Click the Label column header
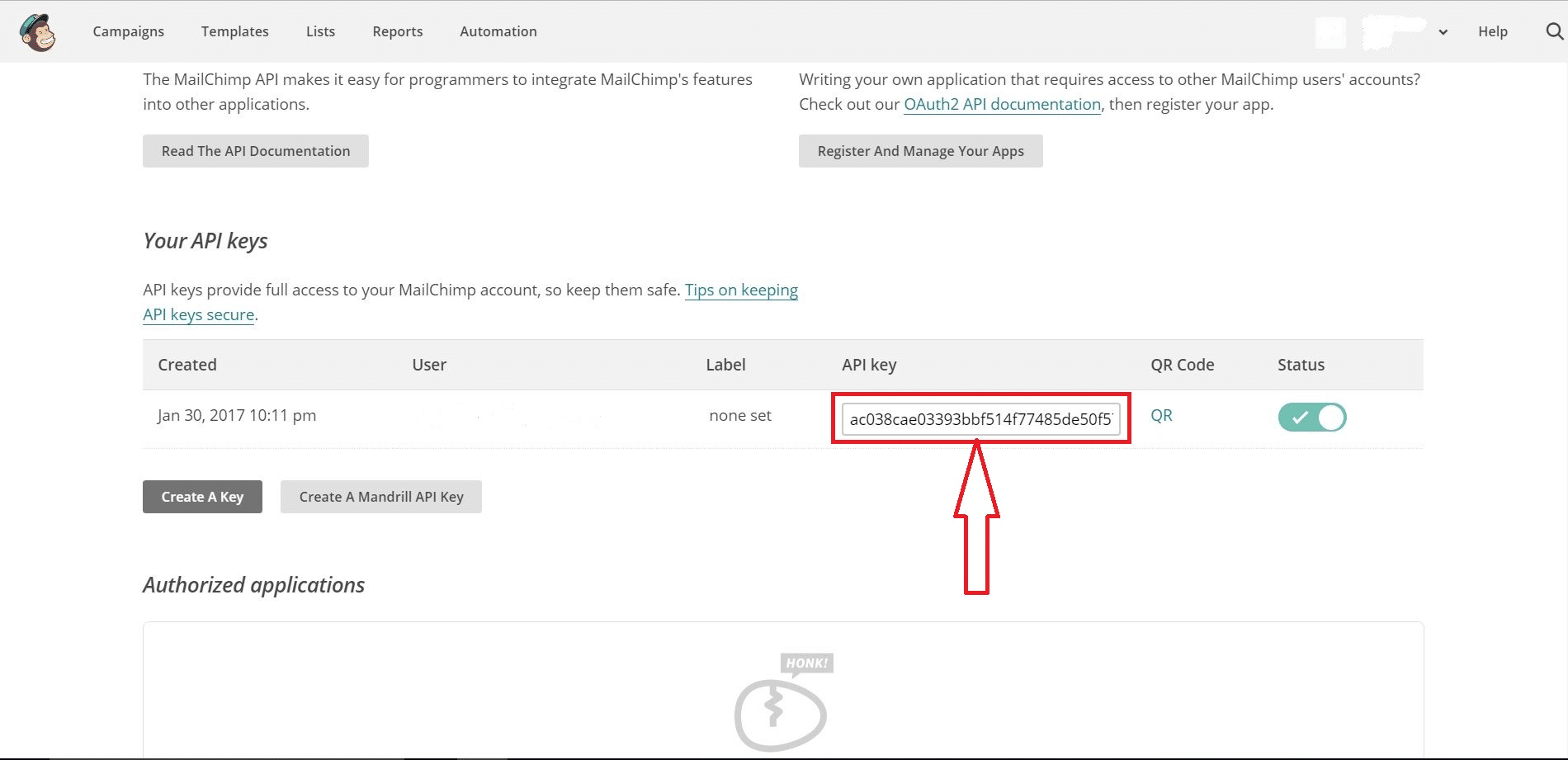The height and width of the screenshot is (760, 1568). point(725,365)
